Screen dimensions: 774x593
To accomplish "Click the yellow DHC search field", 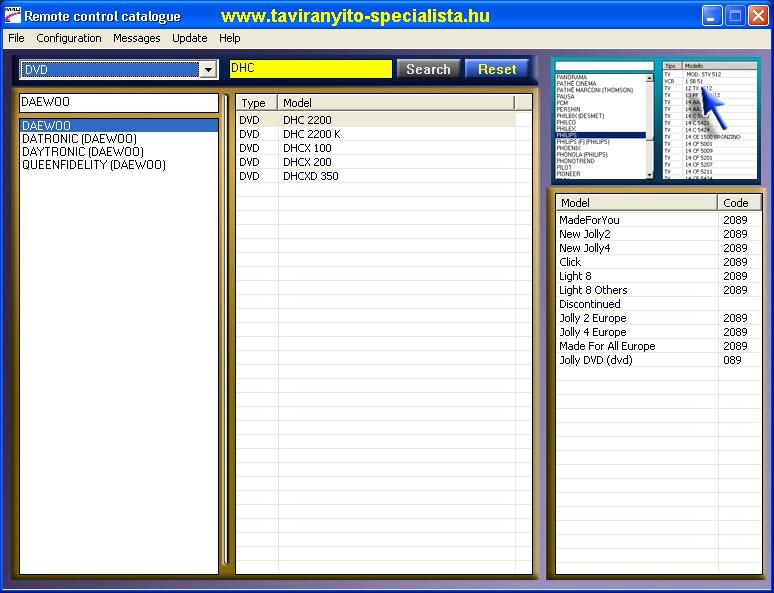I will point(310,69).
